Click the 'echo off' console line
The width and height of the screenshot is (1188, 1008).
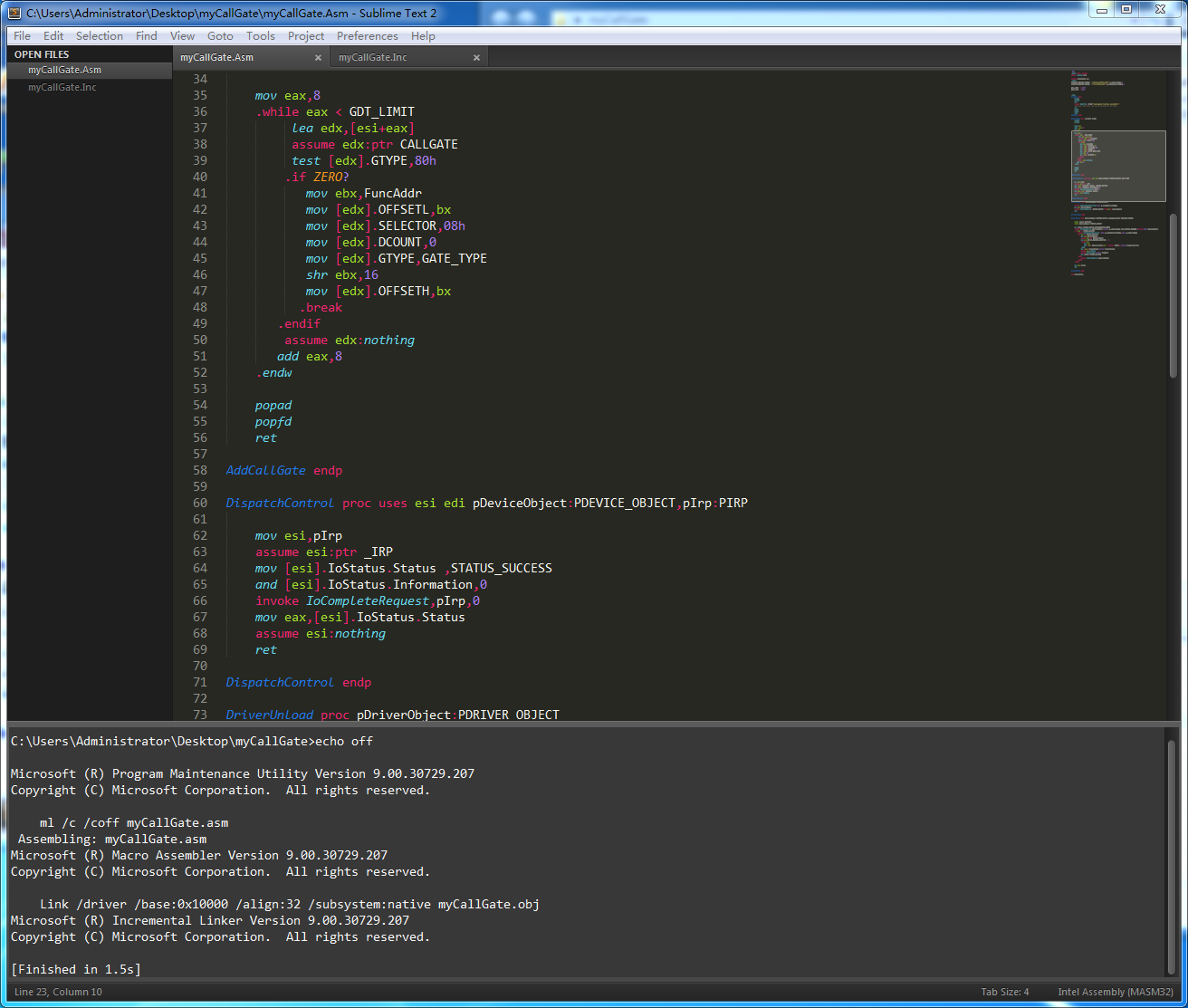[x=192, y=742]
